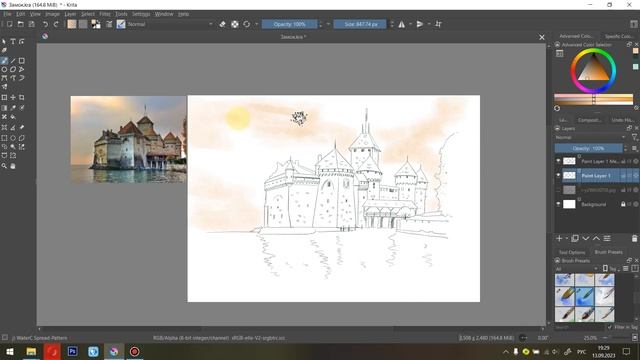
Task: Duplicate the layer in Layers panel
Action: click(575, 238)
